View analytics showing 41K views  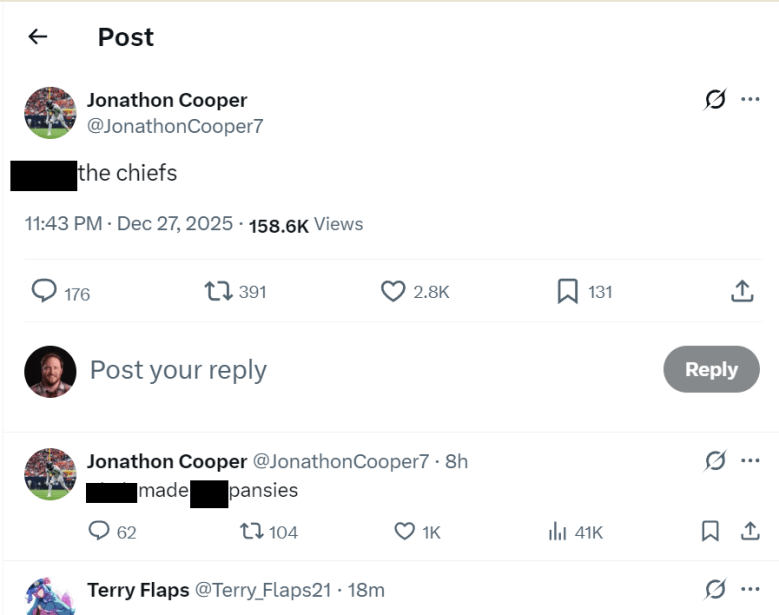[x=558, y=531]
